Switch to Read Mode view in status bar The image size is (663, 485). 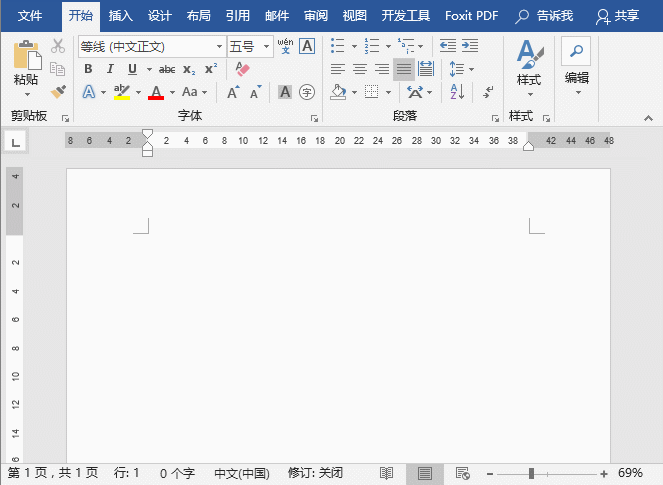click(x=386, y=473)
